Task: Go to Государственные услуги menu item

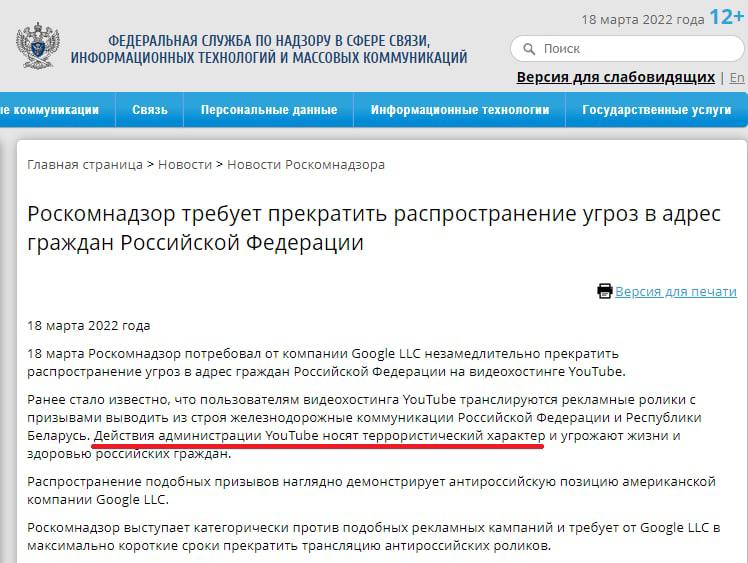Action: [x=656, y=110]
